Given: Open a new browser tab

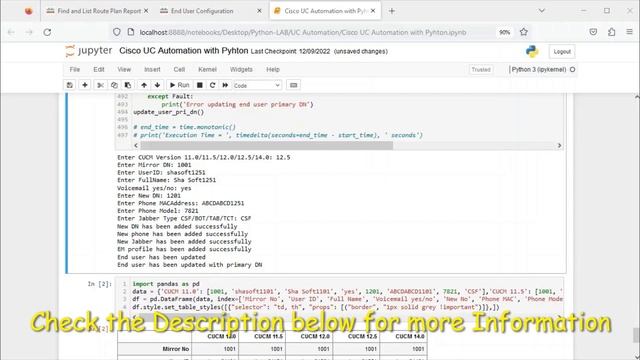Looking at the screenshot, I should pos(392,11).
